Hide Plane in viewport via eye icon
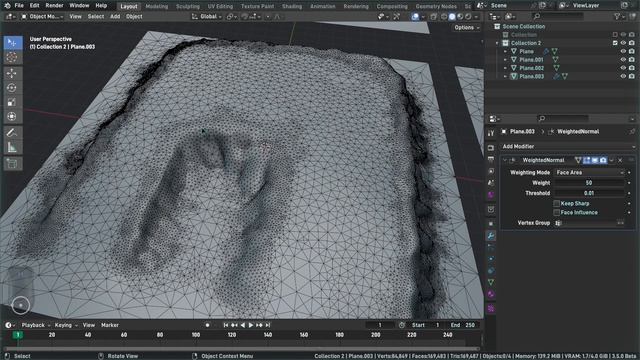The width and height of the screenshot is (640, 360). click(623, 51)
